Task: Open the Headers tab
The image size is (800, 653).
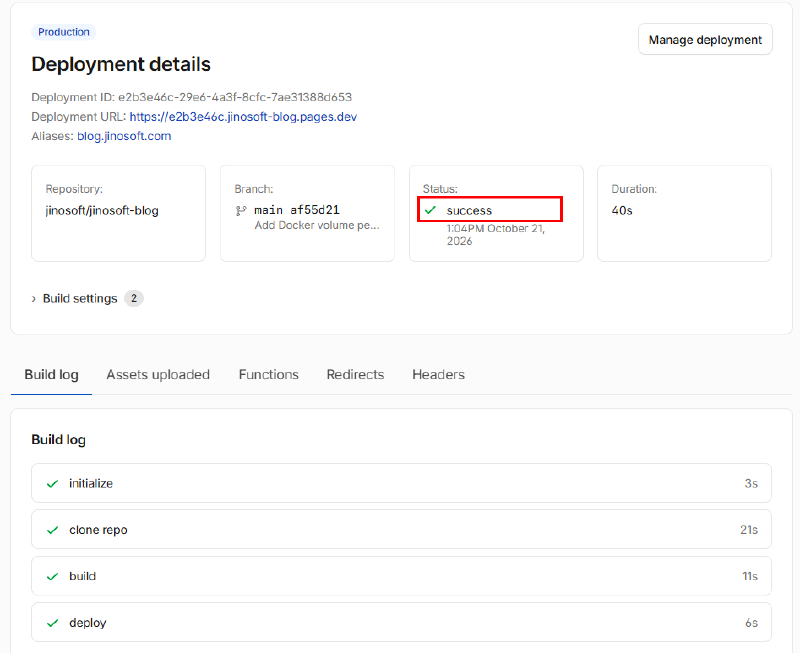Action: point(438,375)
